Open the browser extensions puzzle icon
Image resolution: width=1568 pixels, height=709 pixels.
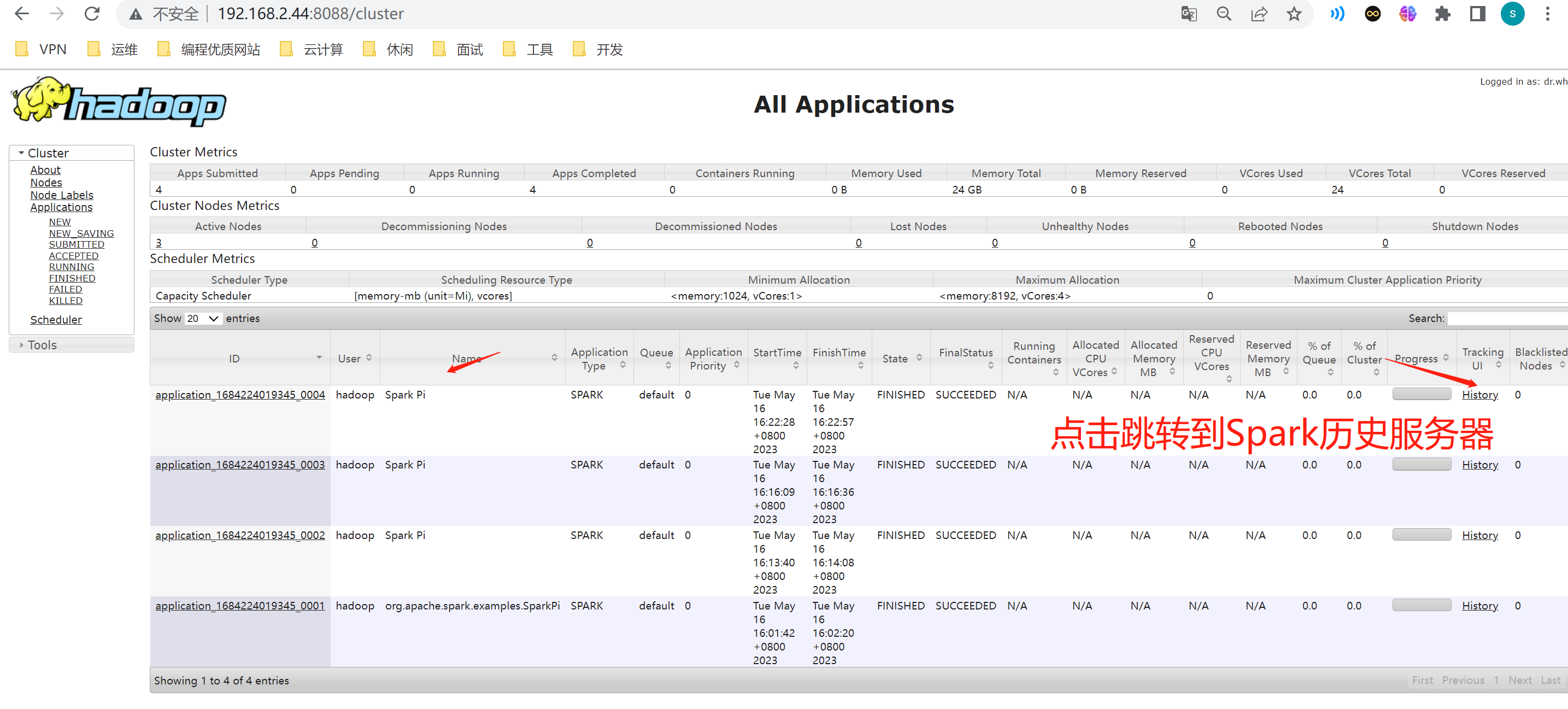(1443, 13)
